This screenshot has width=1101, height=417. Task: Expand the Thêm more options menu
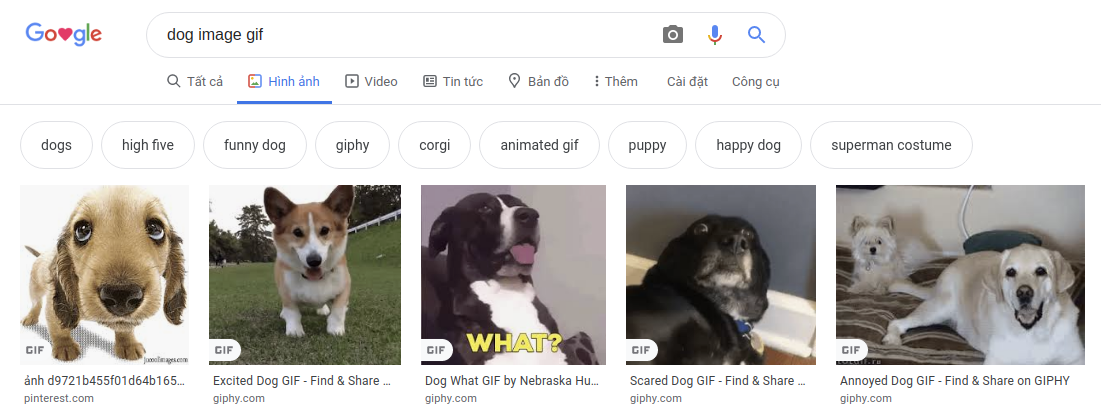615,81
